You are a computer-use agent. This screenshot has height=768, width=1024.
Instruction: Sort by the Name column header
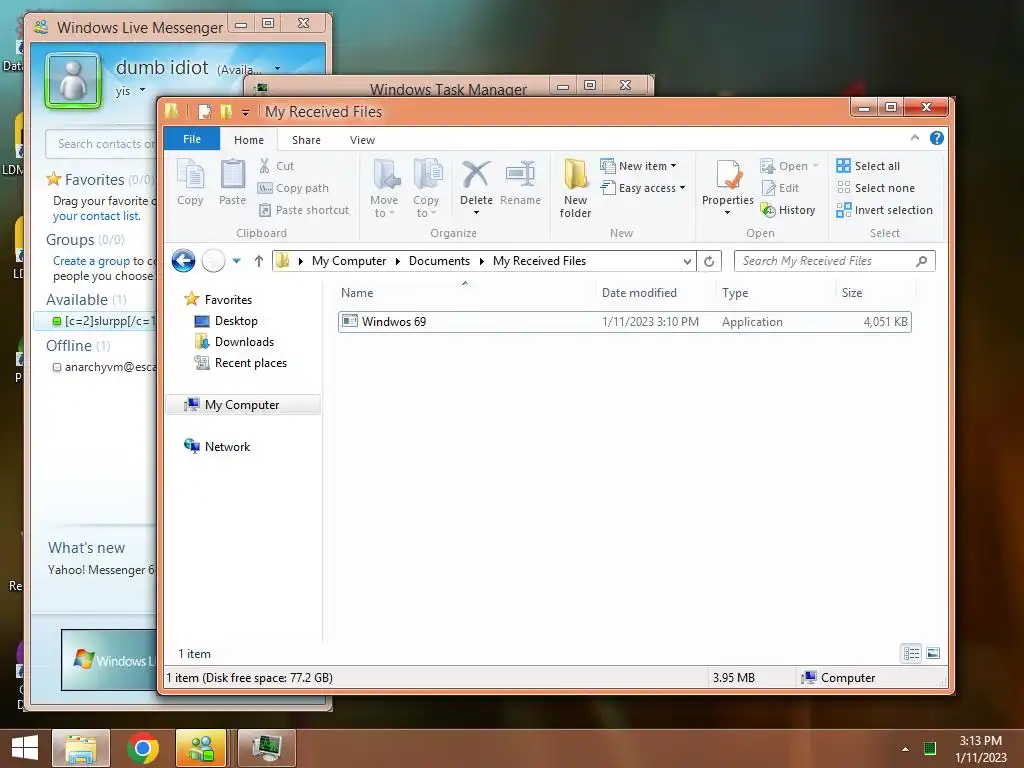pos(465,293)
